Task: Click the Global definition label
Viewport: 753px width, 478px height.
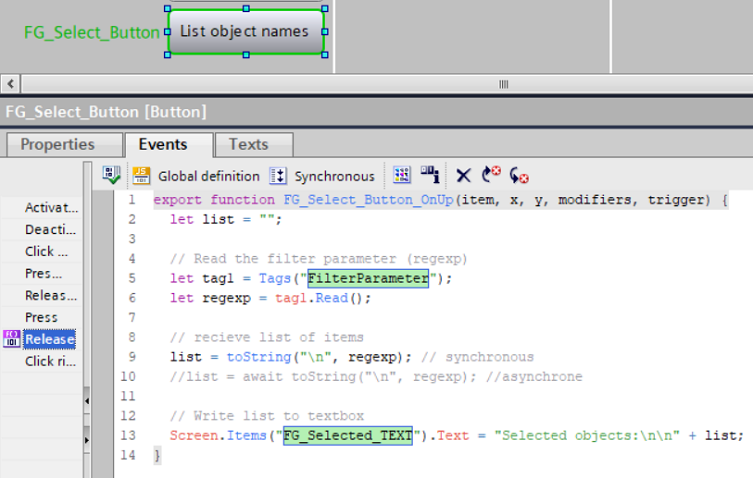Action: 209,176
